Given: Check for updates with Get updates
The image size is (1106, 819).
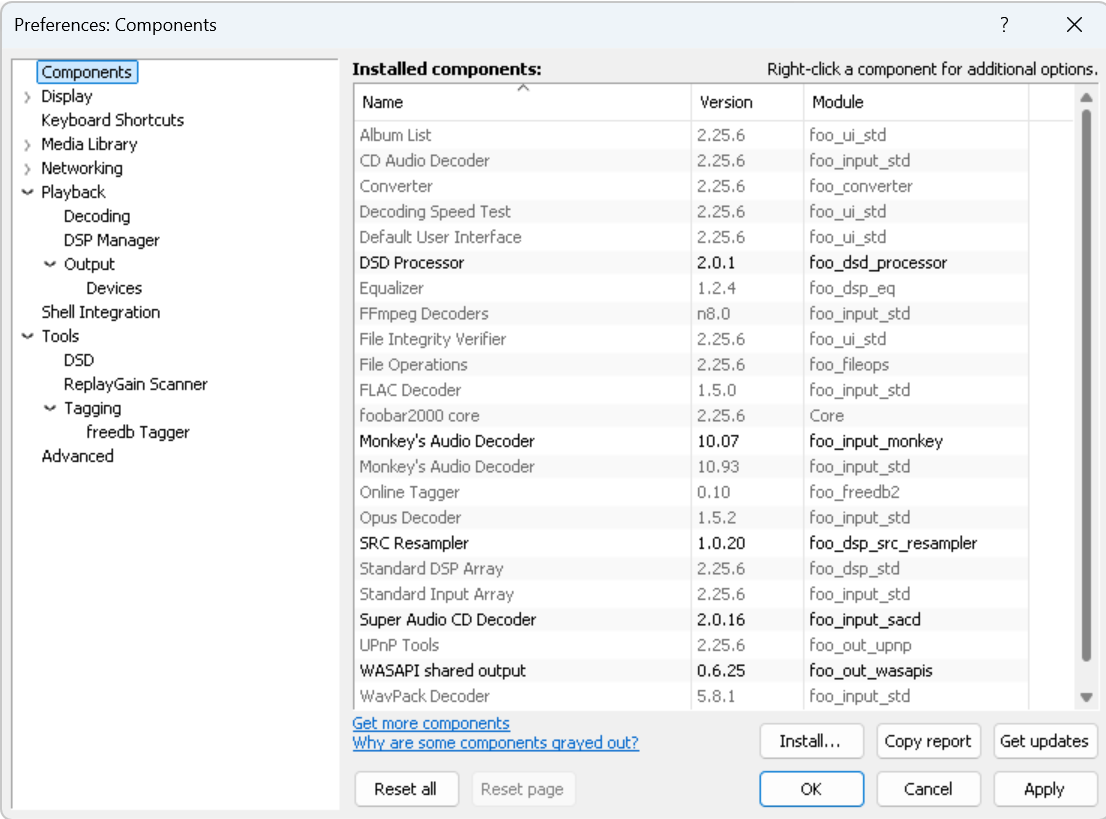Looking at the screenshot, I should click(1045, 741).
